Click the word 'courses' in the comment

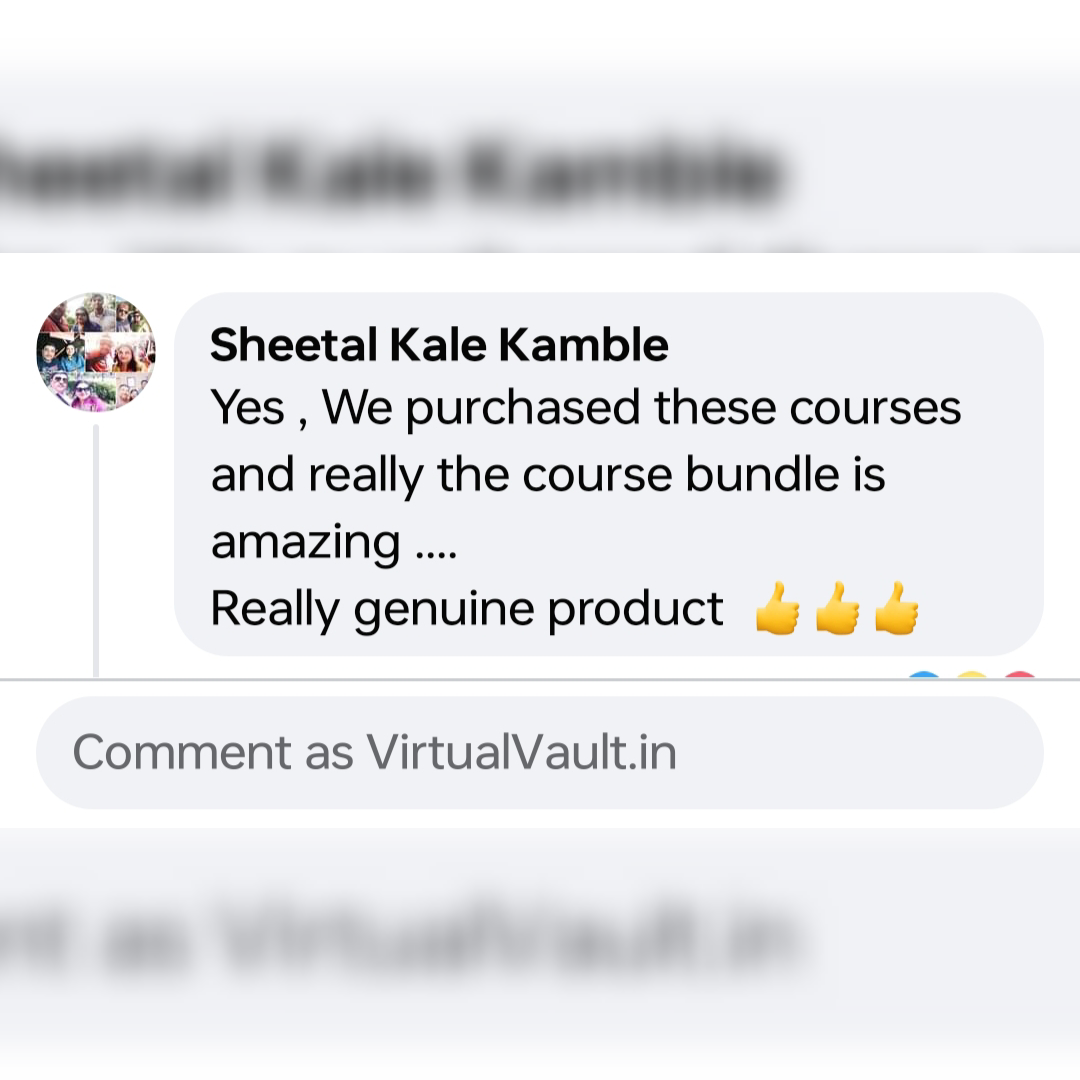[875, 408]
